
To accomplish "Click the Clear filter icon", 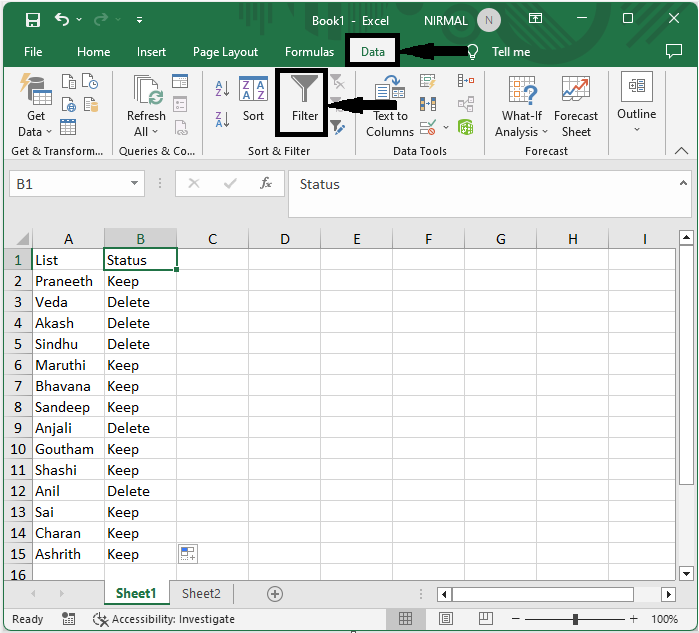I will (337, 82).
